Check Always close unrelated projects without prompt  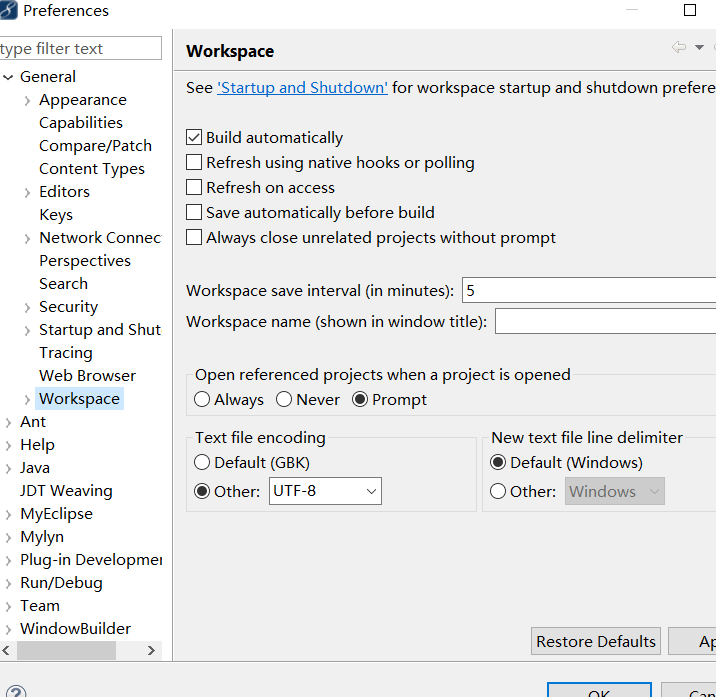pyautogui.click(x=194, y=238)
